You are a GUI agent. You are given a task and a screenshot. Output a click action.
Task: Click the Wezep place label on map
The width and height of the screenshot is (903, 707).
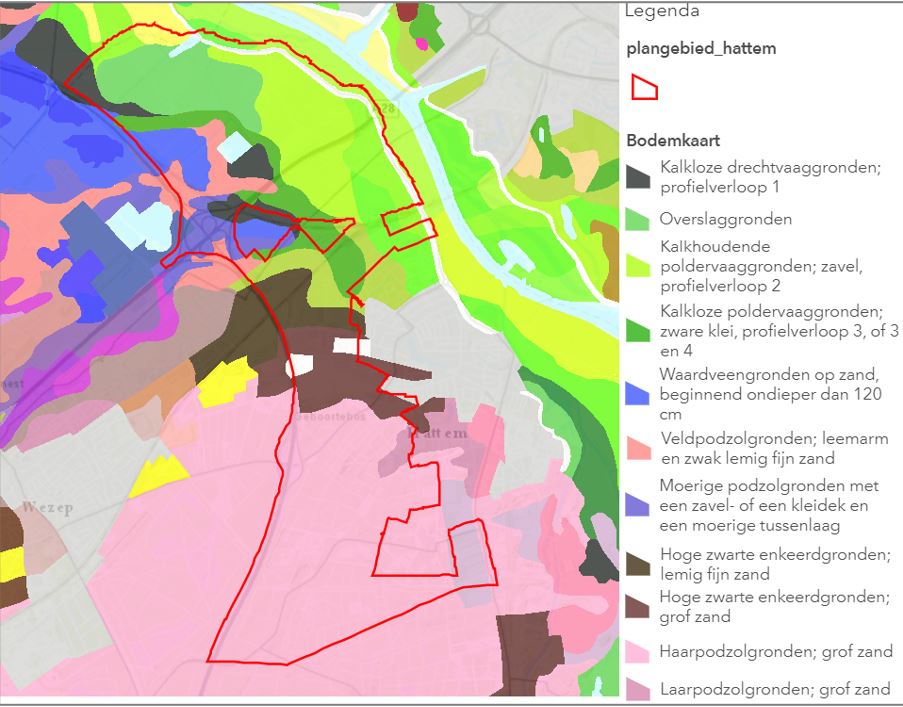[x=45, y=507]
